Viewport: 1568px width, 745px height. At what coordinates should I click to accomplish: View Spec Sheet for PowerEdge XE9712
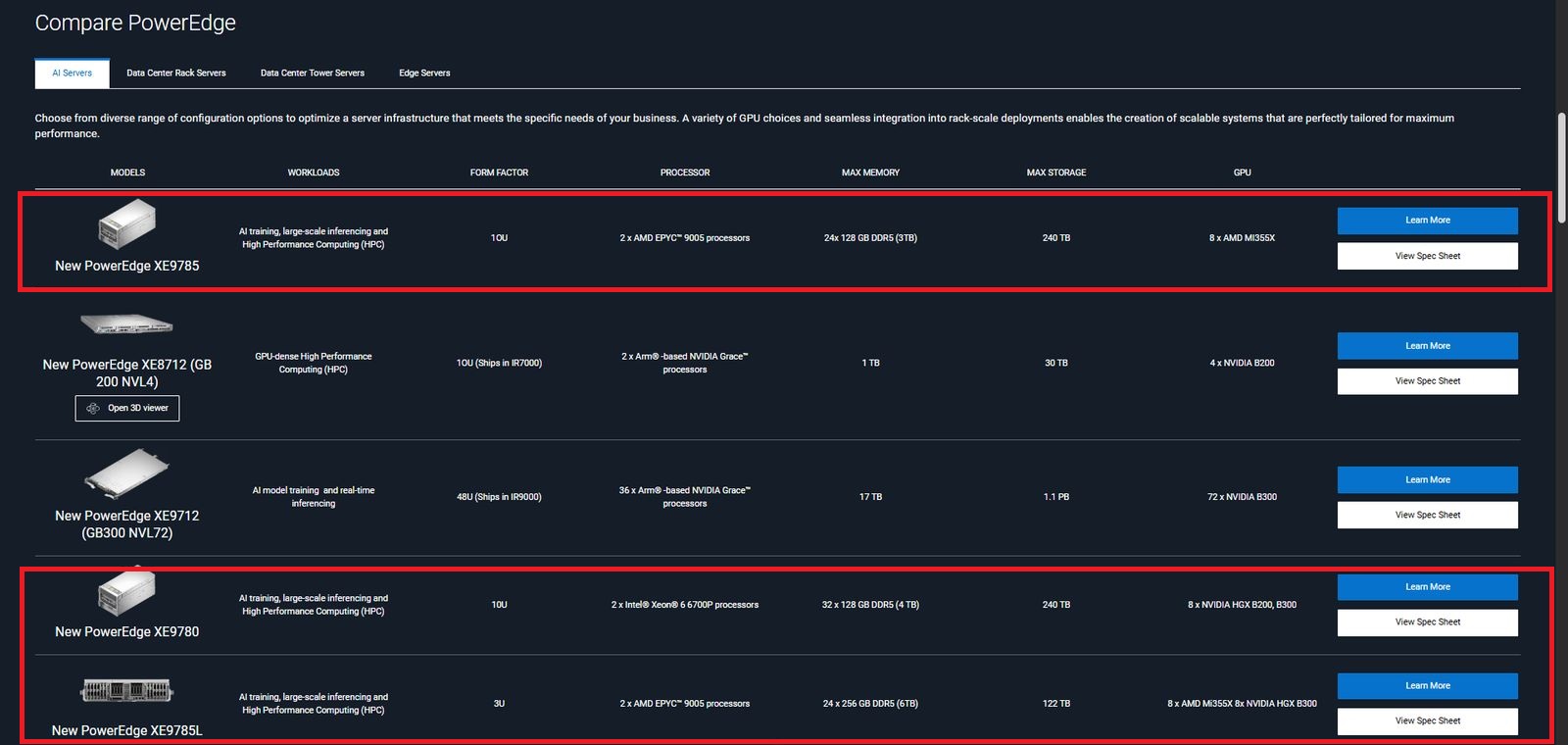1427,516
